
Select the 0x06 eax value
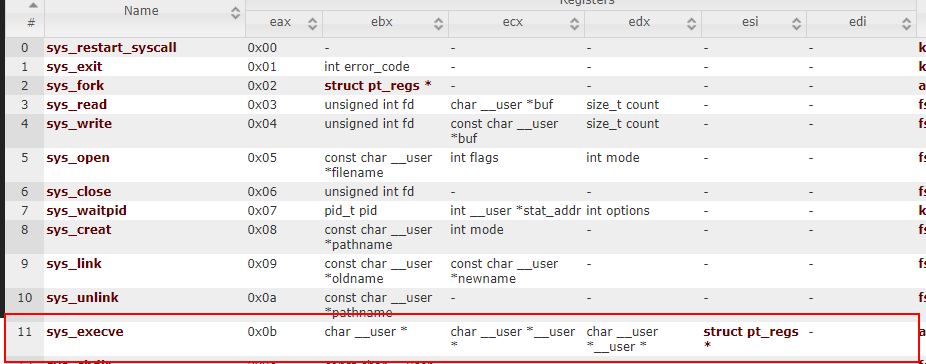coord(262,191)
